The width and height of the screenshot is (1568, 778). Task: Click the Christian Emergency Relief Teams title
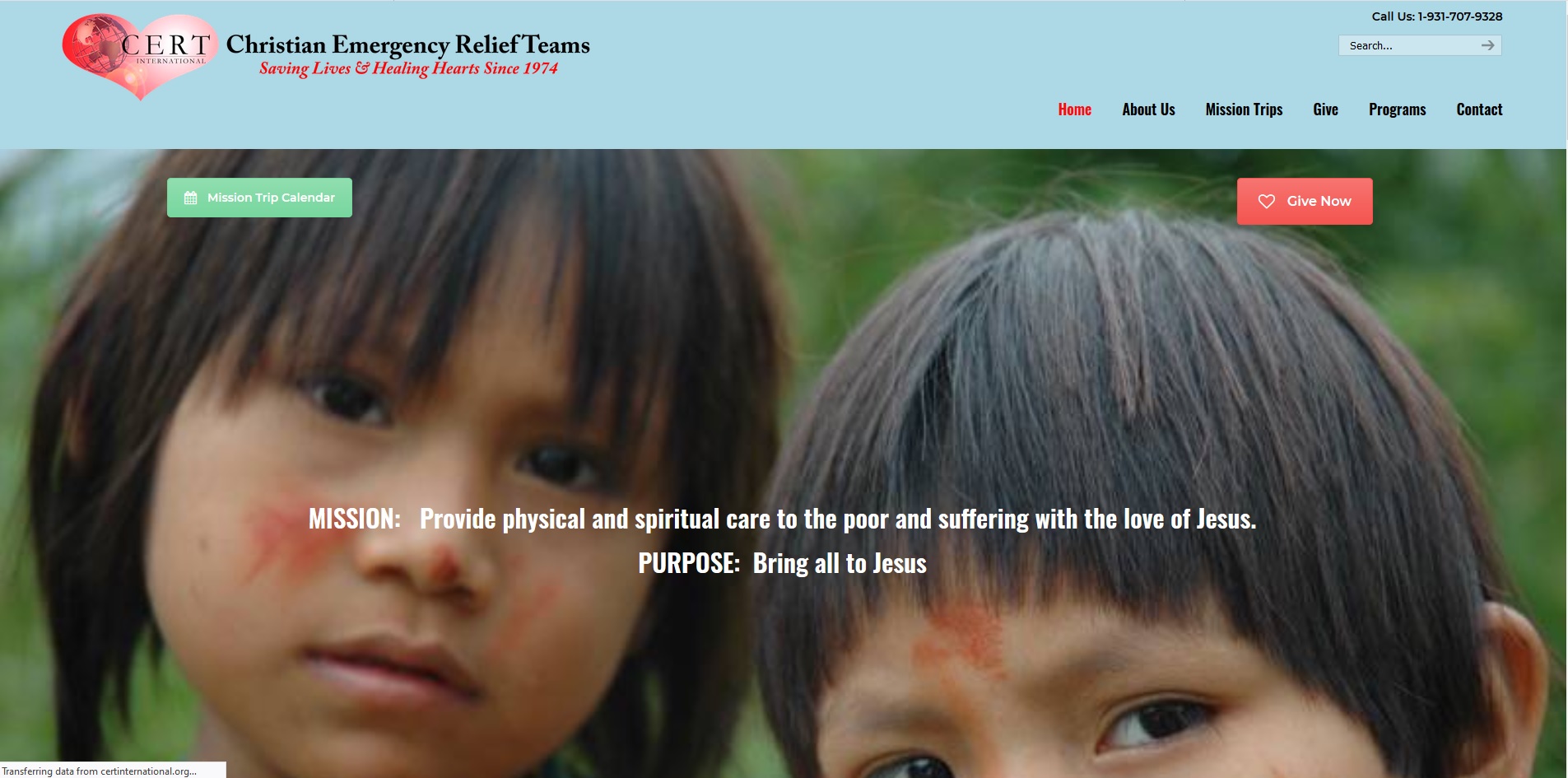(408, 44)
